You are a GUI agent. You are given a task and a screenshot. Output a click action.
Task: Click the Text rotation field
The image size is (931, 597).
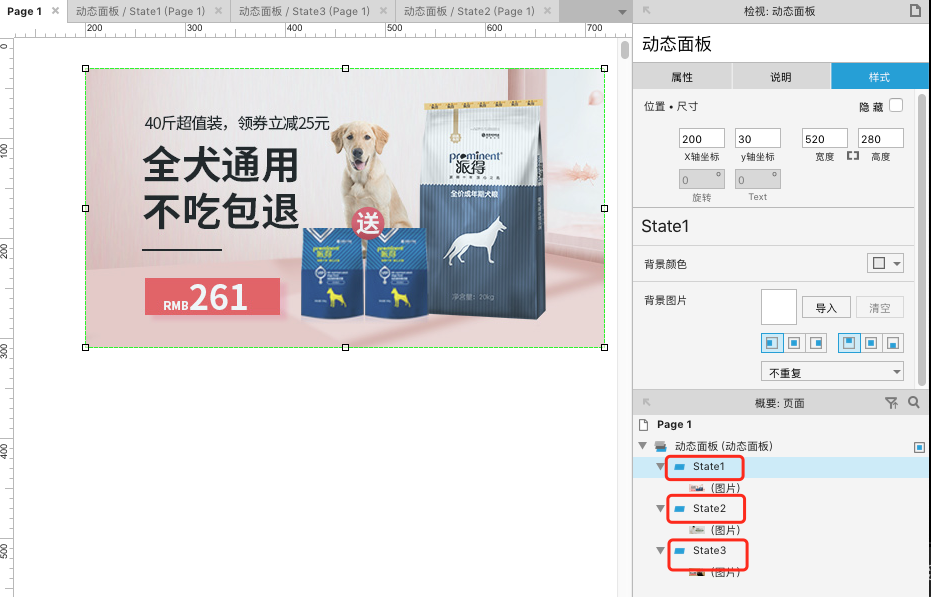pyautogui.click(x=758, y=179)
